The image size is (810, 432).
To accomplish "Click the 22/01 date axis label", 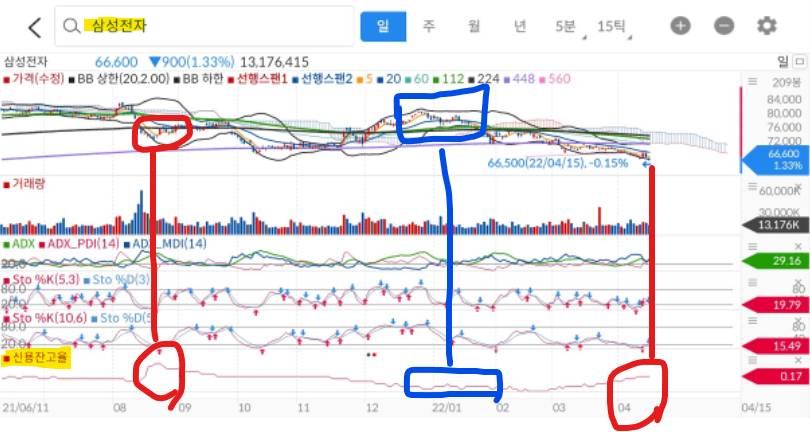I will tap(446, 408).
